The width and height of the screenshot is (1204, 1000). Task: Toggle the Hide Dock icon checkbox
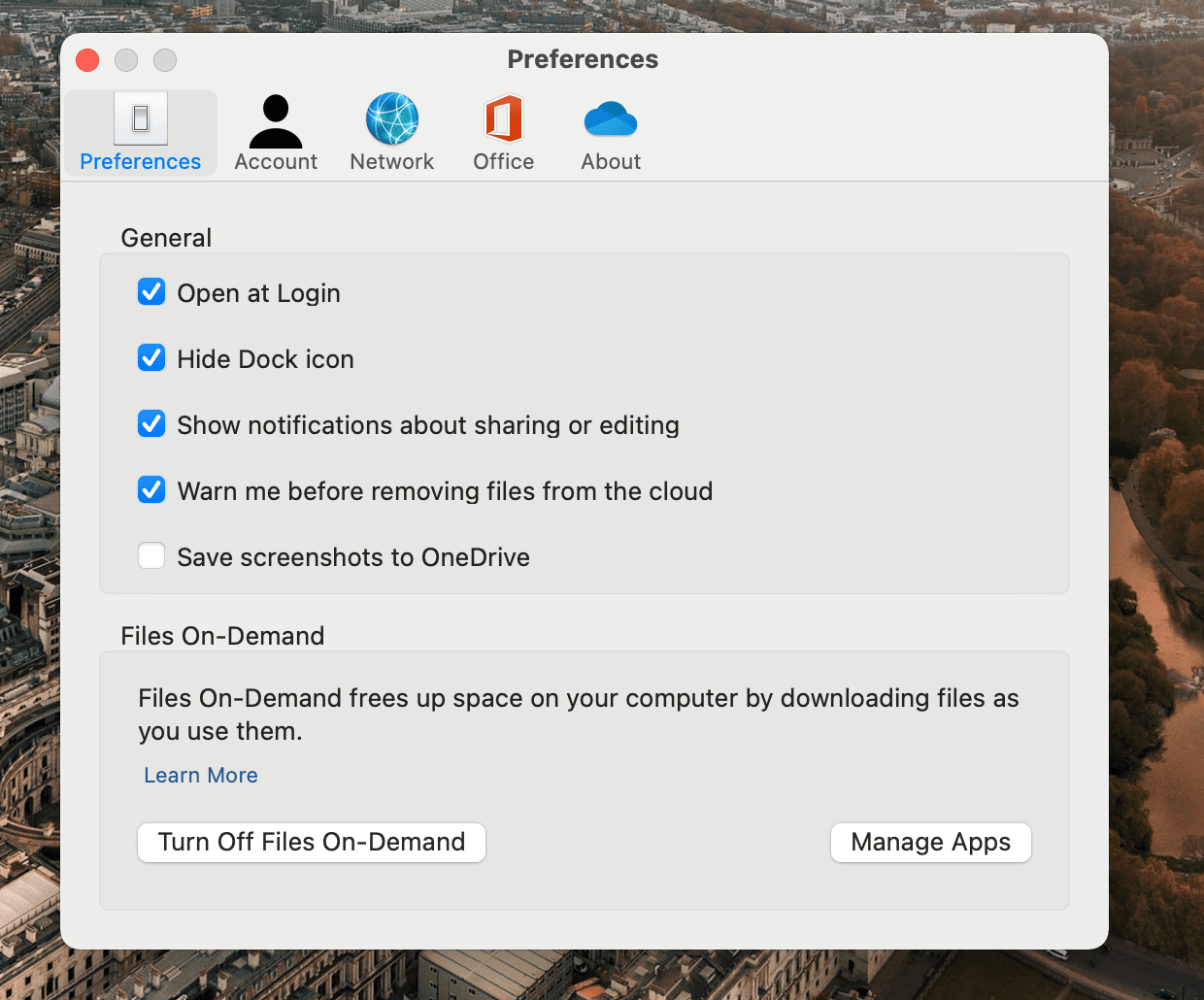click(x=151, y=358)
